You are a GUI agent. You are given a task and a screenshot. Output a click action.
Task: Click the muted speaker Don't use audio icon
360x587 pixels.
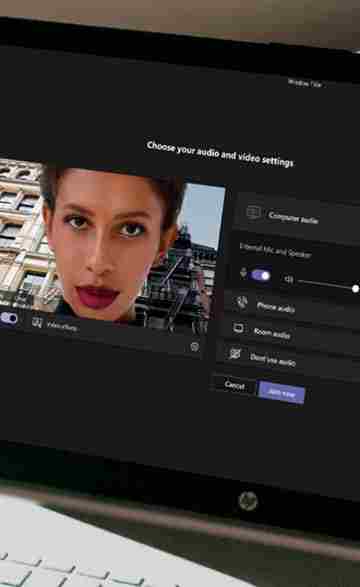pyautogui.click(x=235, y=353)
